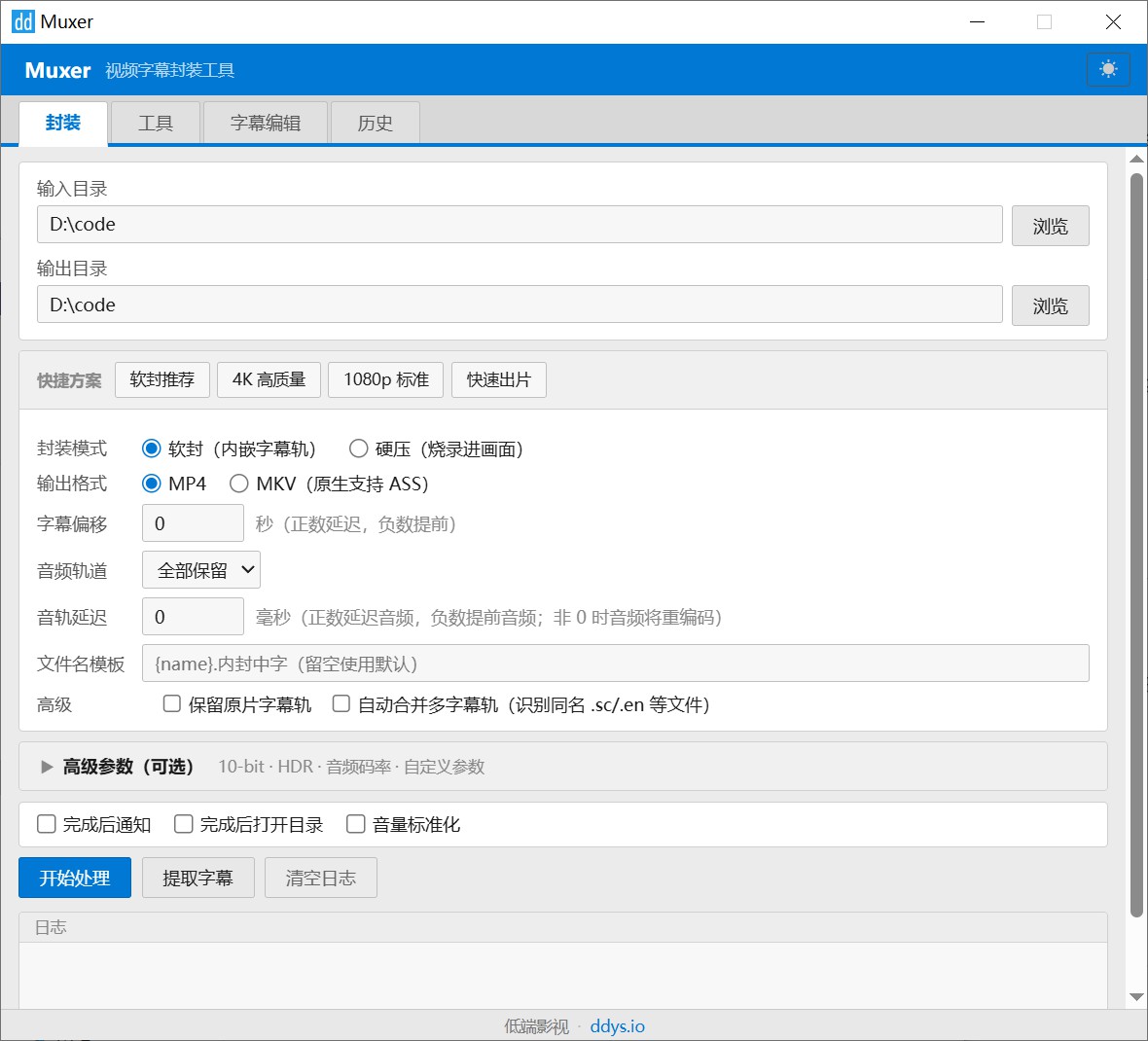Screen dimensions: 1148x1041
Task: Open the 音频轨道 dropdown
Action: click(x=200, y=569)
